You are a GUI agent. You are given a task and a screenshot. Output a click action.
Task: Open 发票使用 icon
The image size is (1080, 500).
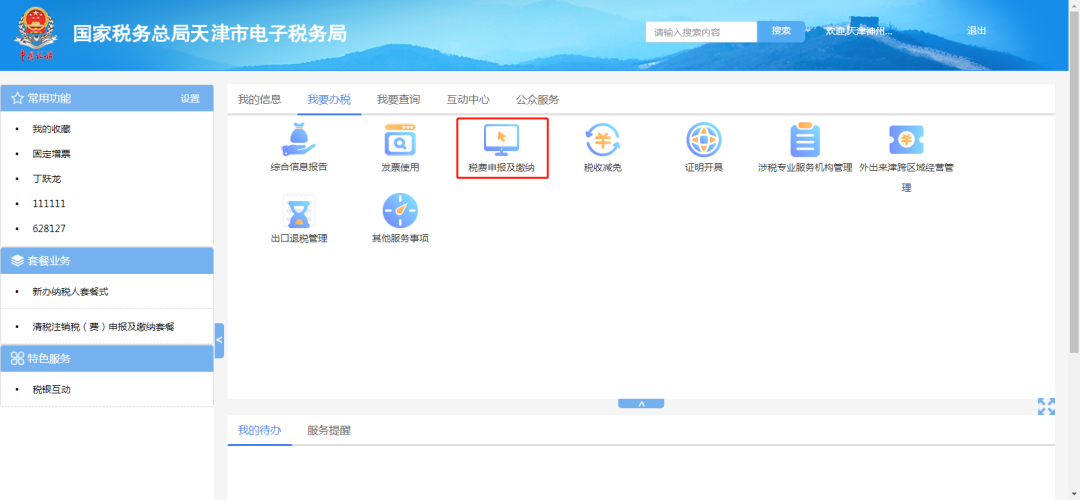(400, 140)
